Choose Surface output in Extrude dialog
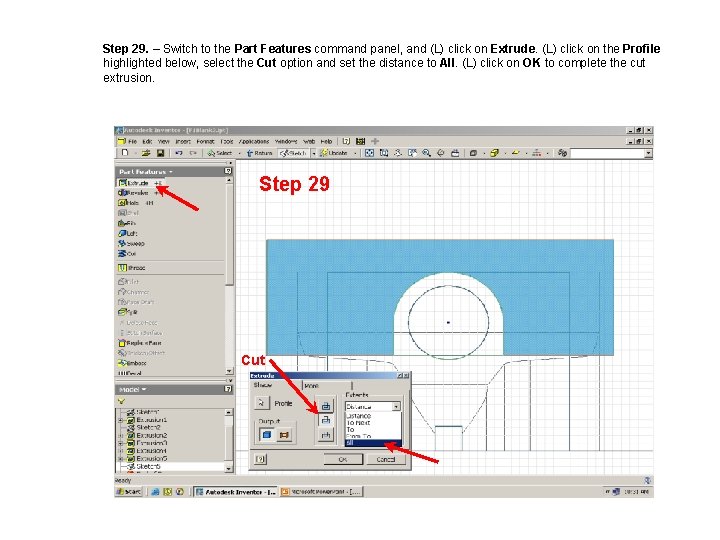Viewport: 720px width, 540px height. point(284,434)
